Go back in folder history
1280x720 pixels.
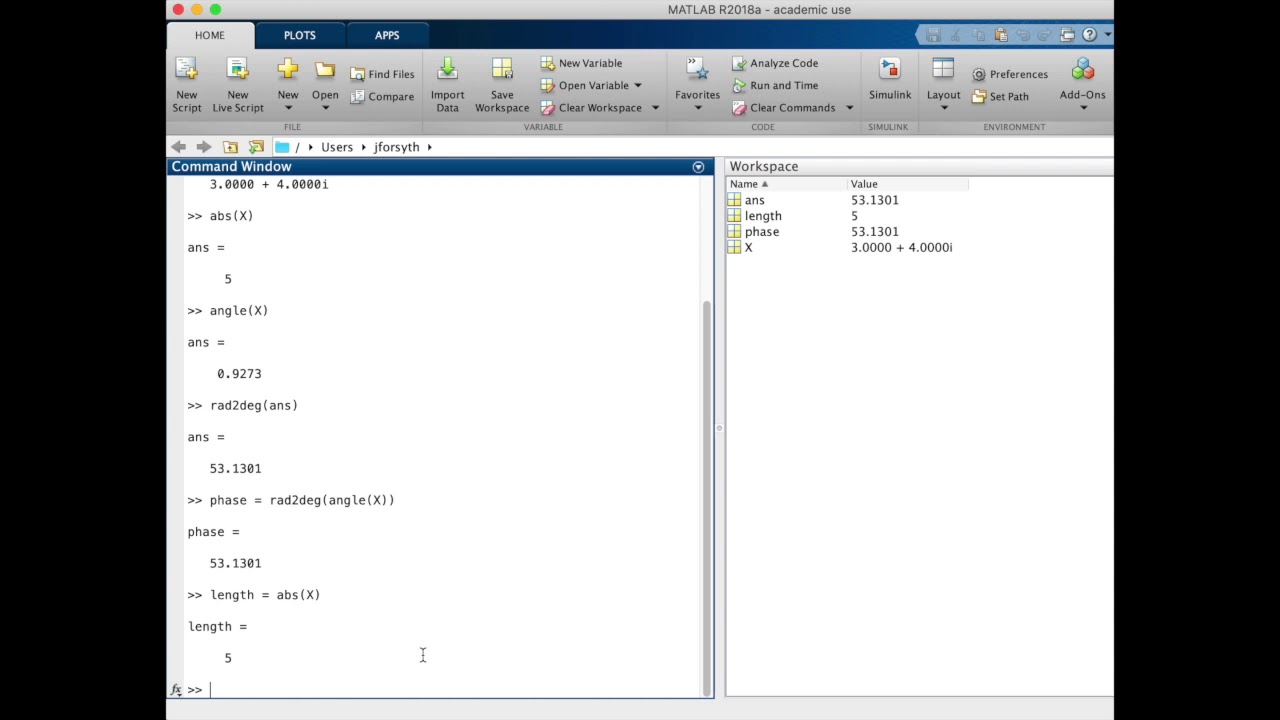tap(178, 147)
